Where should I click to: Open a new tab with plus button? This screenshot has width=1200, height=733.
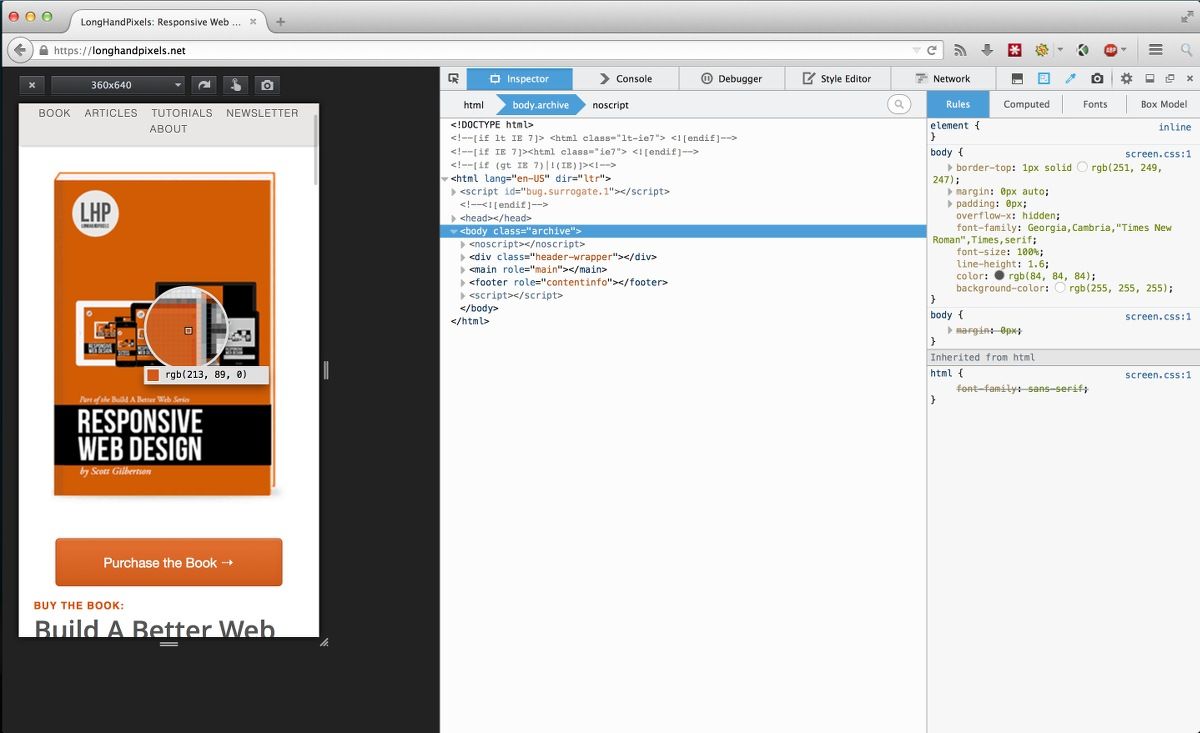point(280,22)
